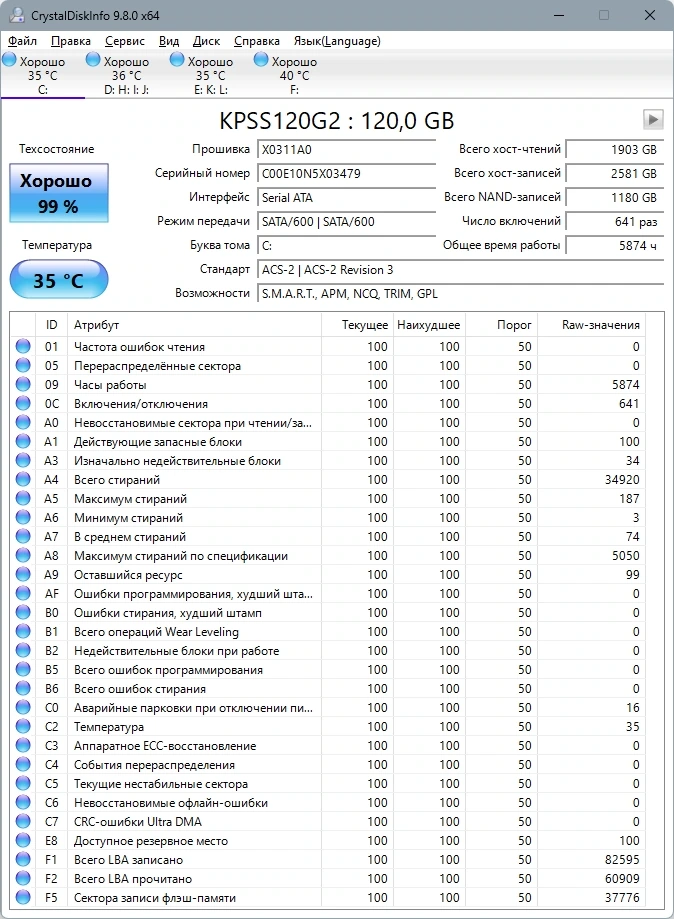Image resolution: width=674 pixels, height=919 pixels.
Task: Select the row Невосстановимые офлайн-ошибки
Action: 328,802
